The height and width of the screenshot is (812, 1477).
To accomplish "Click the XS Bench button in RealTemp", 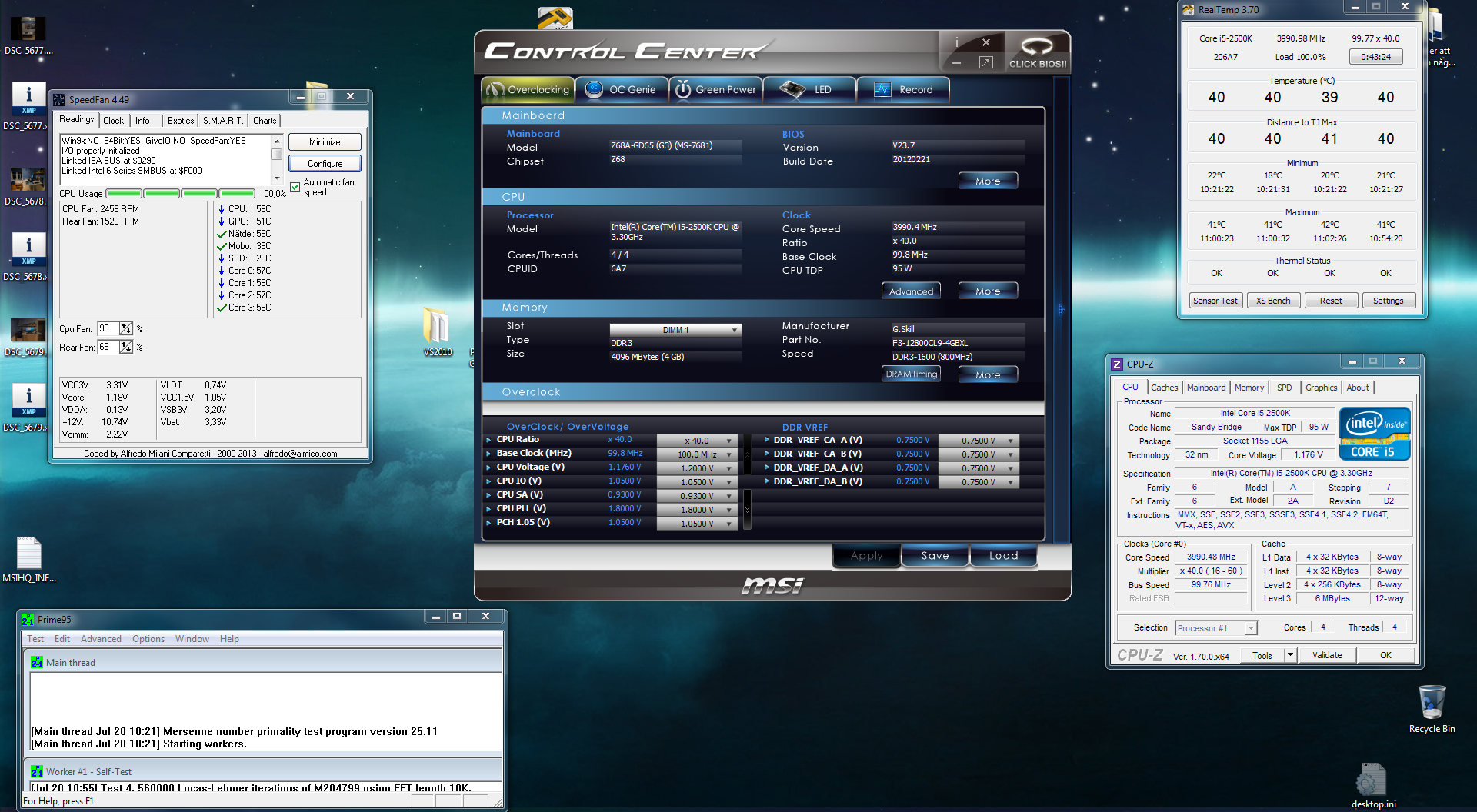I will point(1273,301).
